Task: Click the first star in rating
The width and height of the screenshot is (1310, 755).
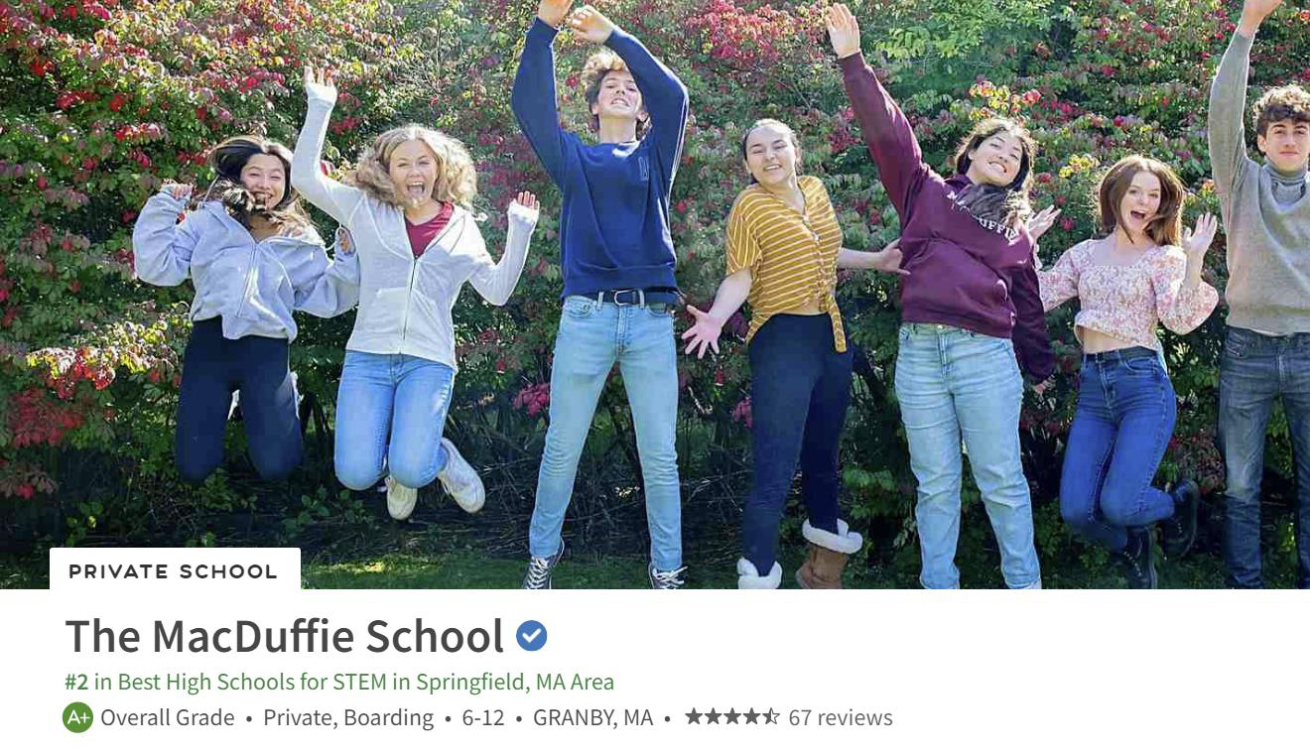Action: pos(694,717)
